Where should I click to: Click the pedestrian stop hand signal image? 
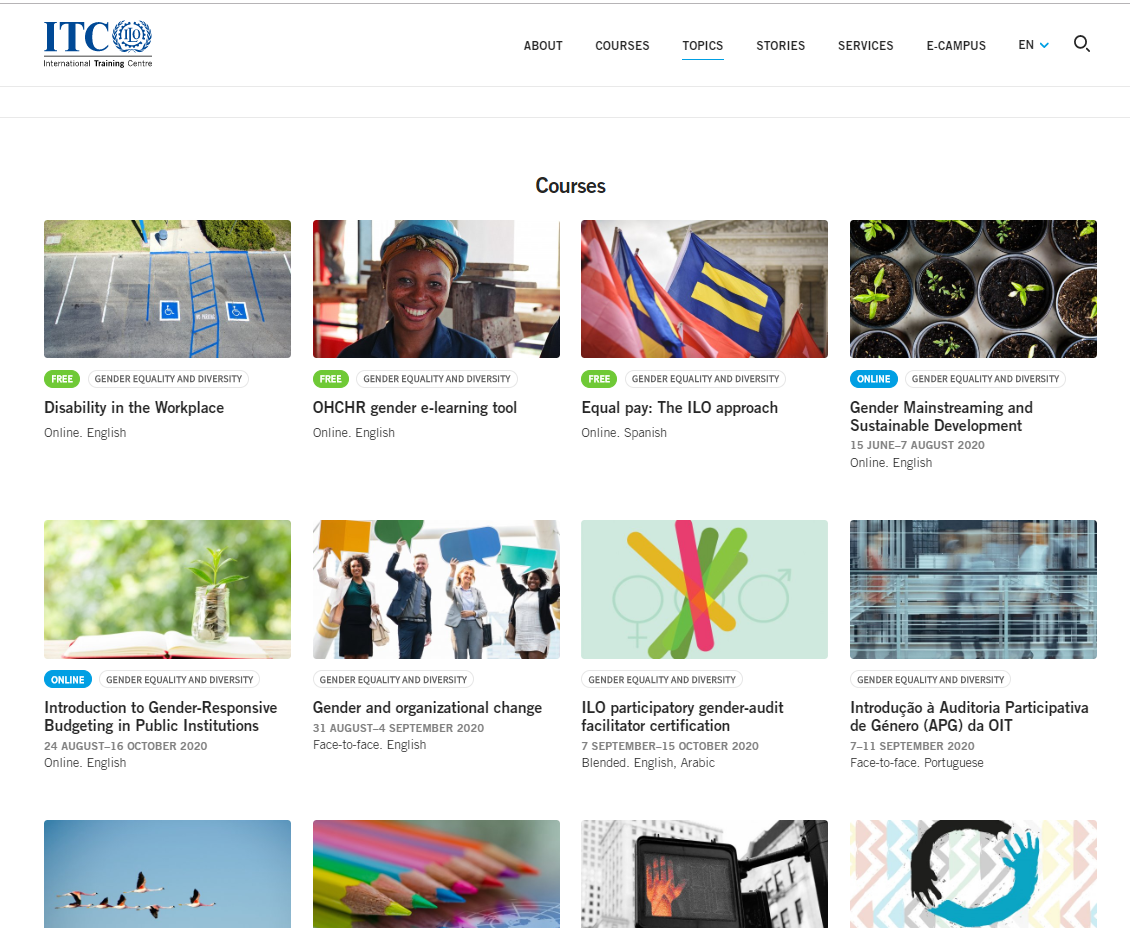(704, 873)
